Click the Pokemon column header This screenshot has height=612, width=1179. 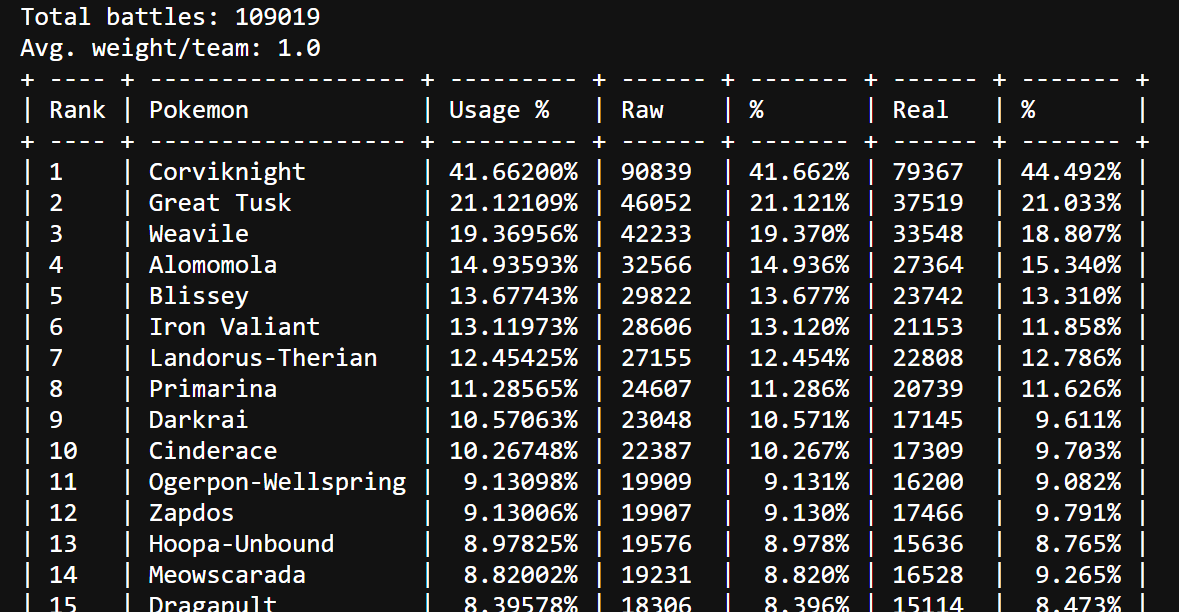198,110
